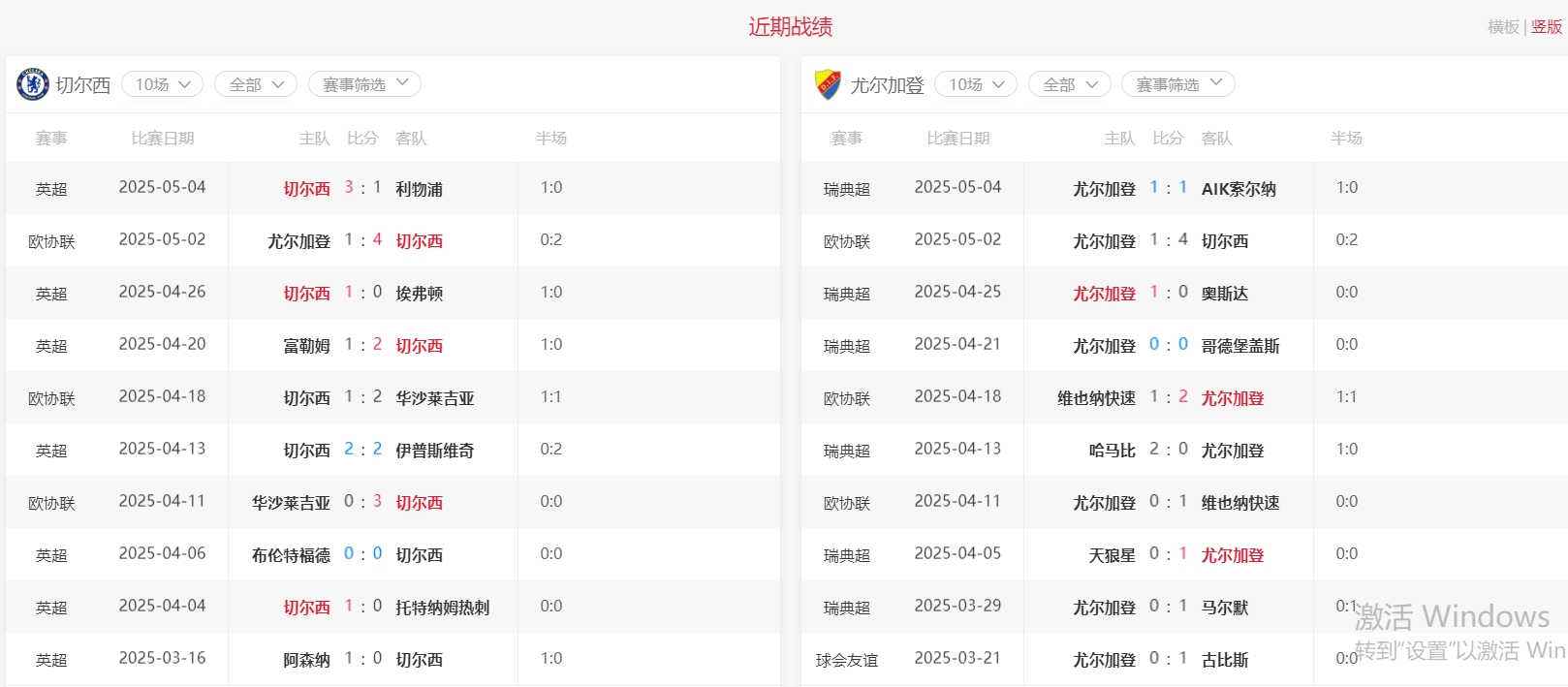Open the AIK索尔纳 team link
Screen dimensions: 1568x687
coord(1238,189)
